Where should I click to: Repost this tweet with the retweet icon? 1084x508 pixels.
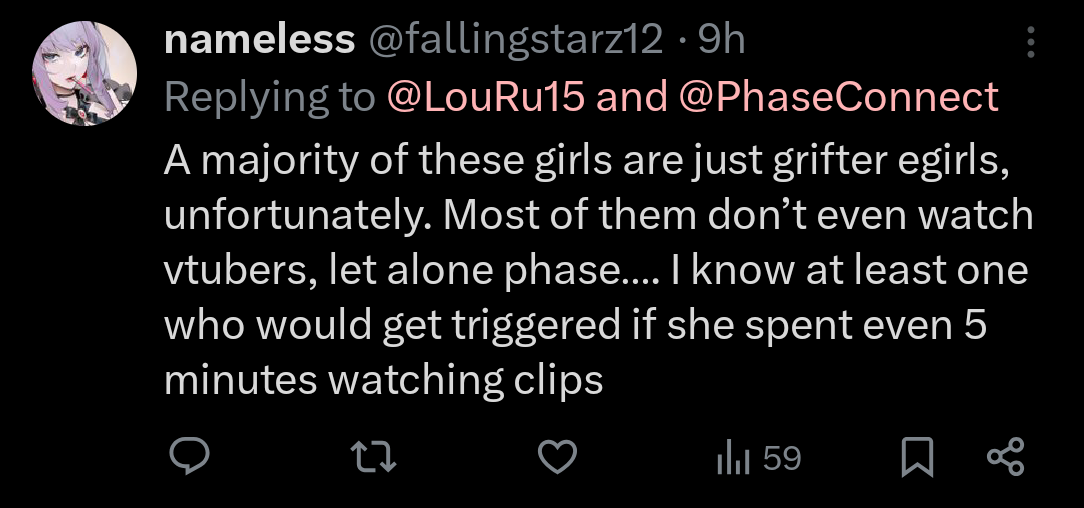coord(373,457)
